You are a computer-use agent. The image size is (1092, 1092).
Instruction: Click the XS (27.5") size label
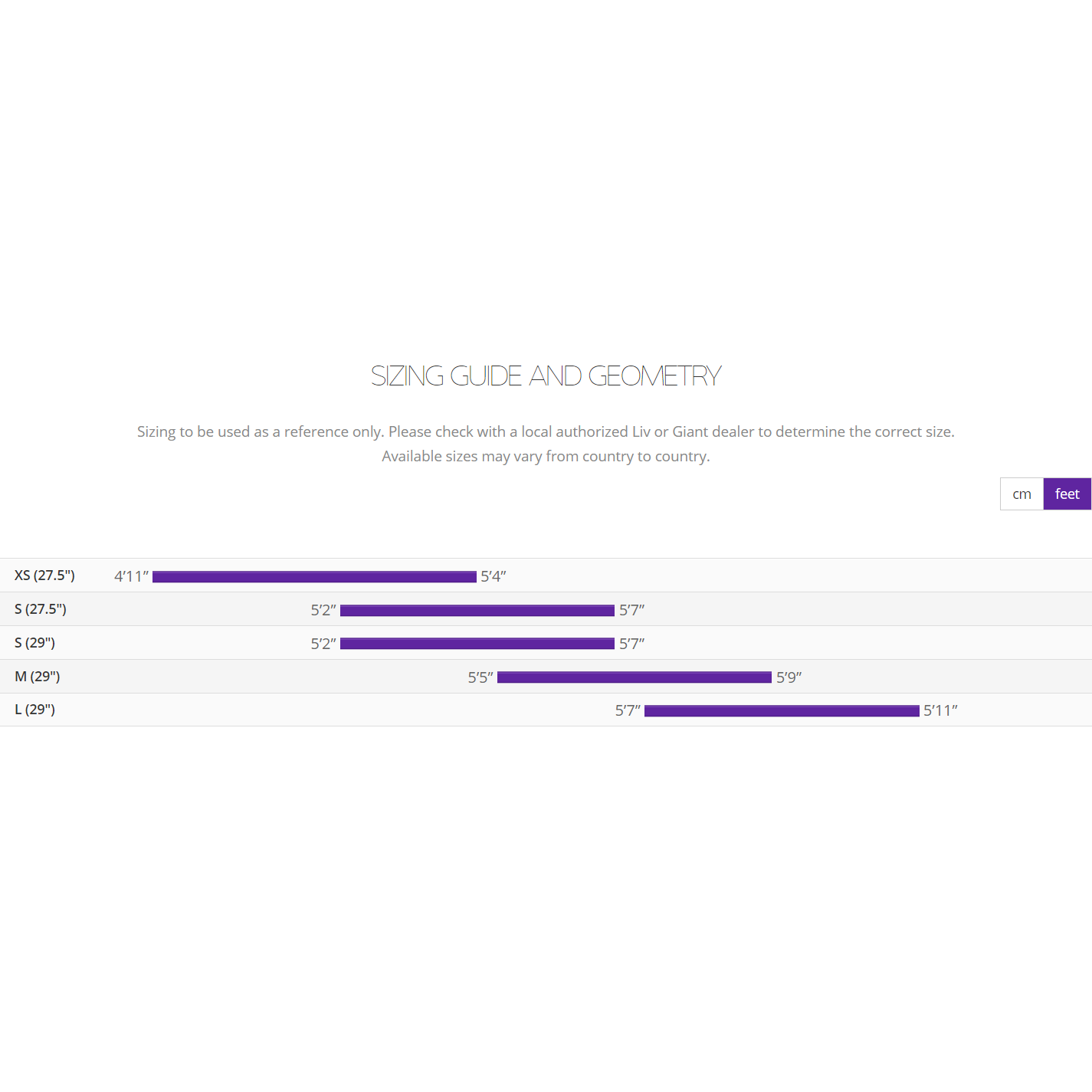click(x=44, y=576)
